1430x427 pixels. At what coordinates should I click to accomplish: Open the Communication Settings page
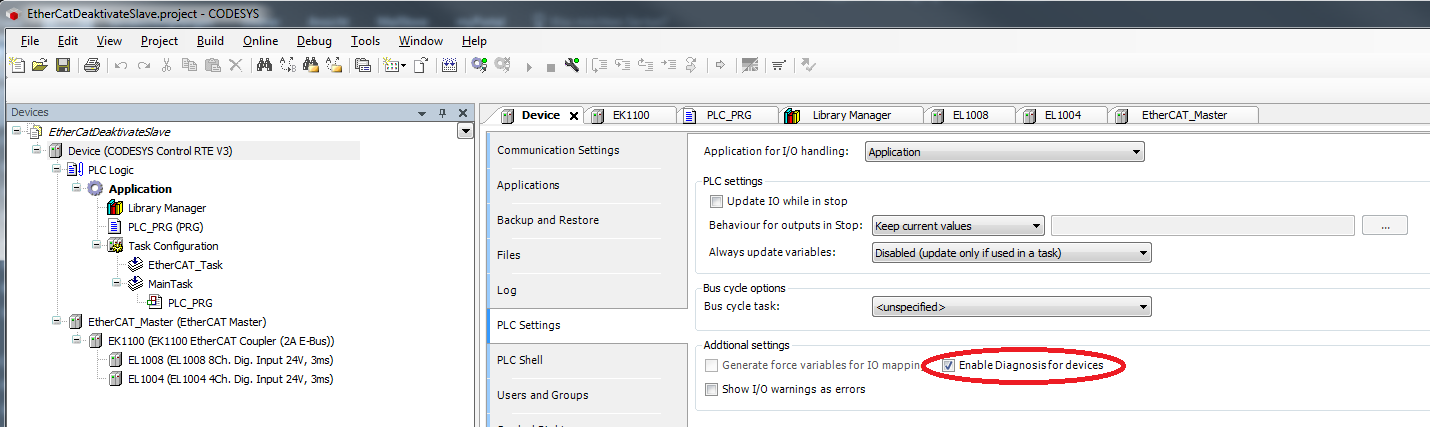pos(558,150)
